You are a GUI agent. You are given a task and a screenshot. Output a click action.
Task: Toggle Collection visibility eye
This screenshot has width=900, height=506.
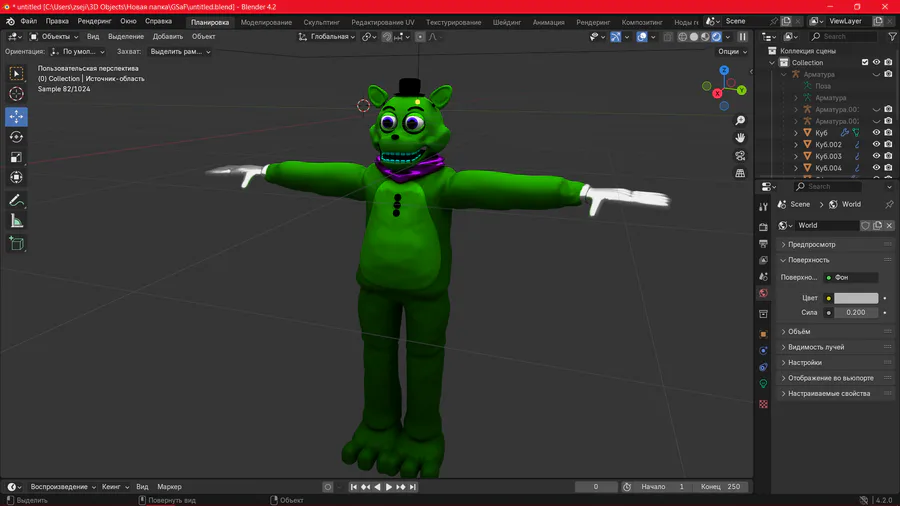876,63
